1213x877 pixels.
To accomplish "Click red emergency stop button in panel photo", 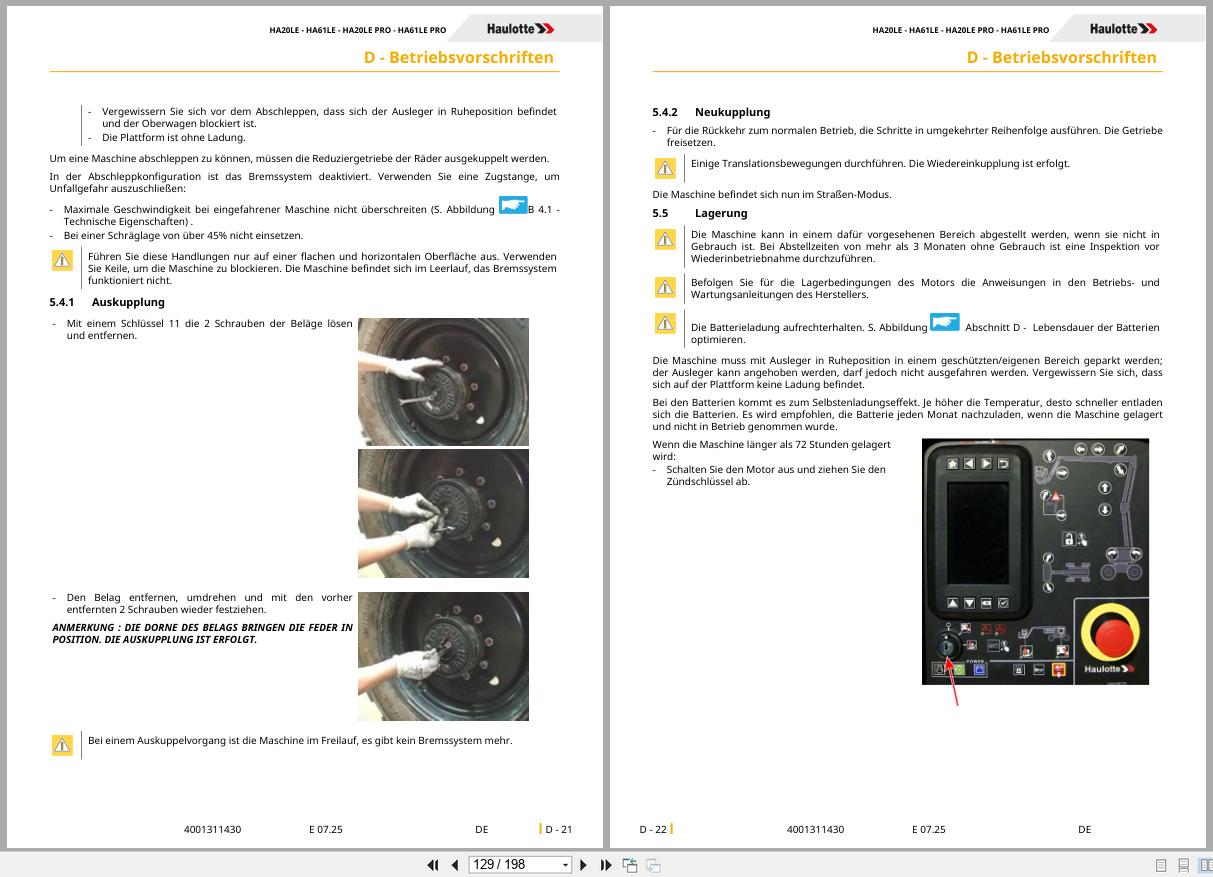I will pos(1111,634).
